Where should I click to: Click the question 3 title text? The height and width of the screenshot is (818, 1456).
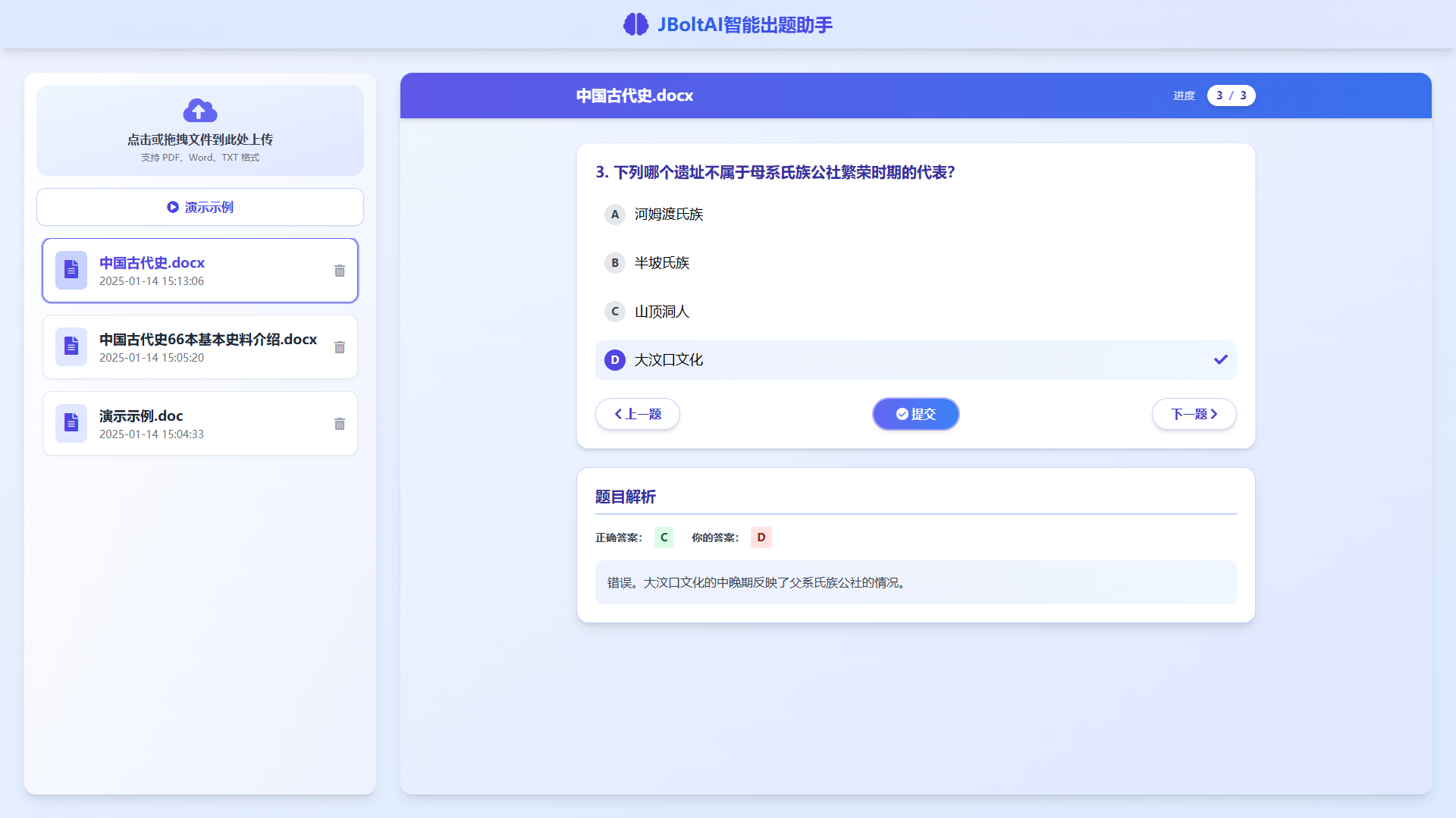pyautogui.click(x=775, y=173)
